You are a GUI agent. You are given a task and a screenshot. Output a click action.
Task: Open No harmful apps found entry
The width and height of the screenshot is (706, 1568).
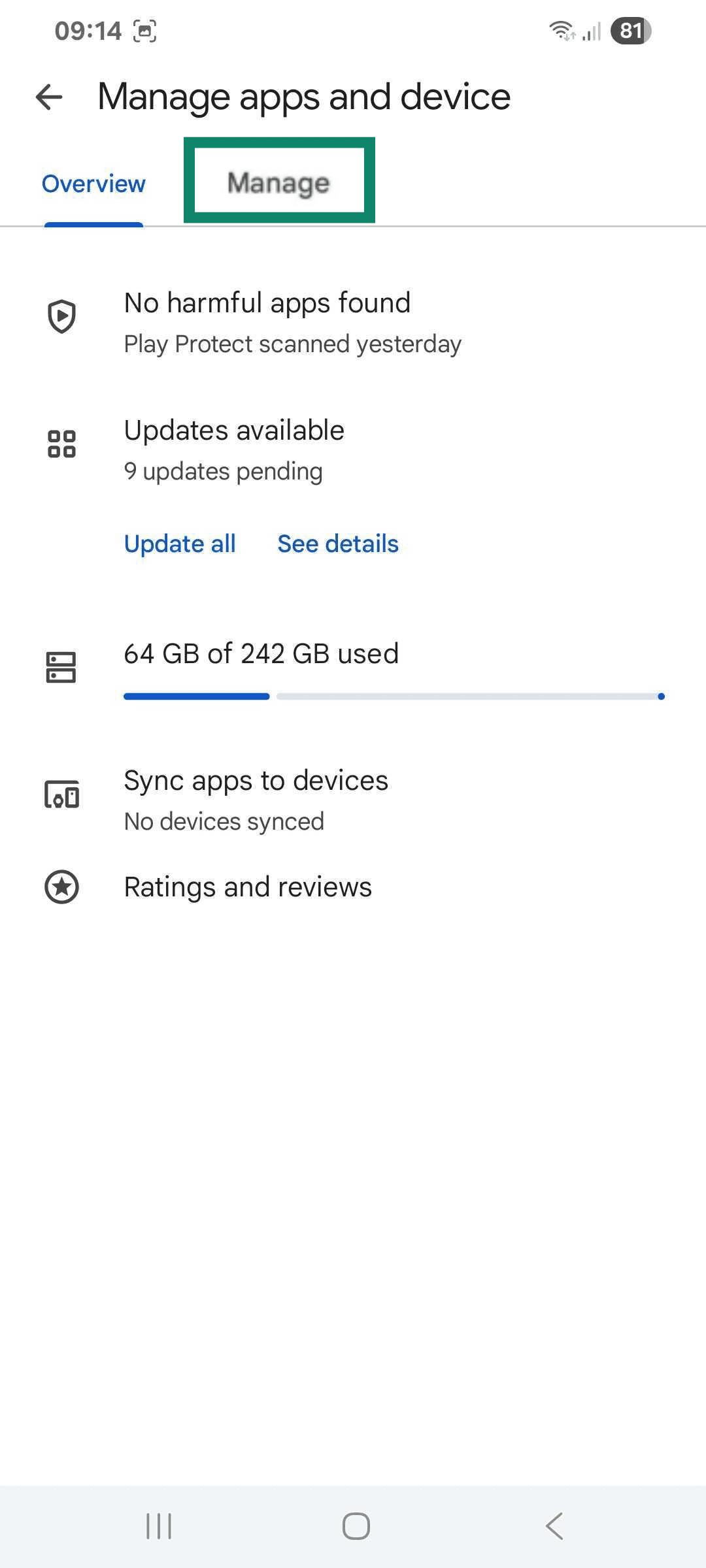pos(267,303)
